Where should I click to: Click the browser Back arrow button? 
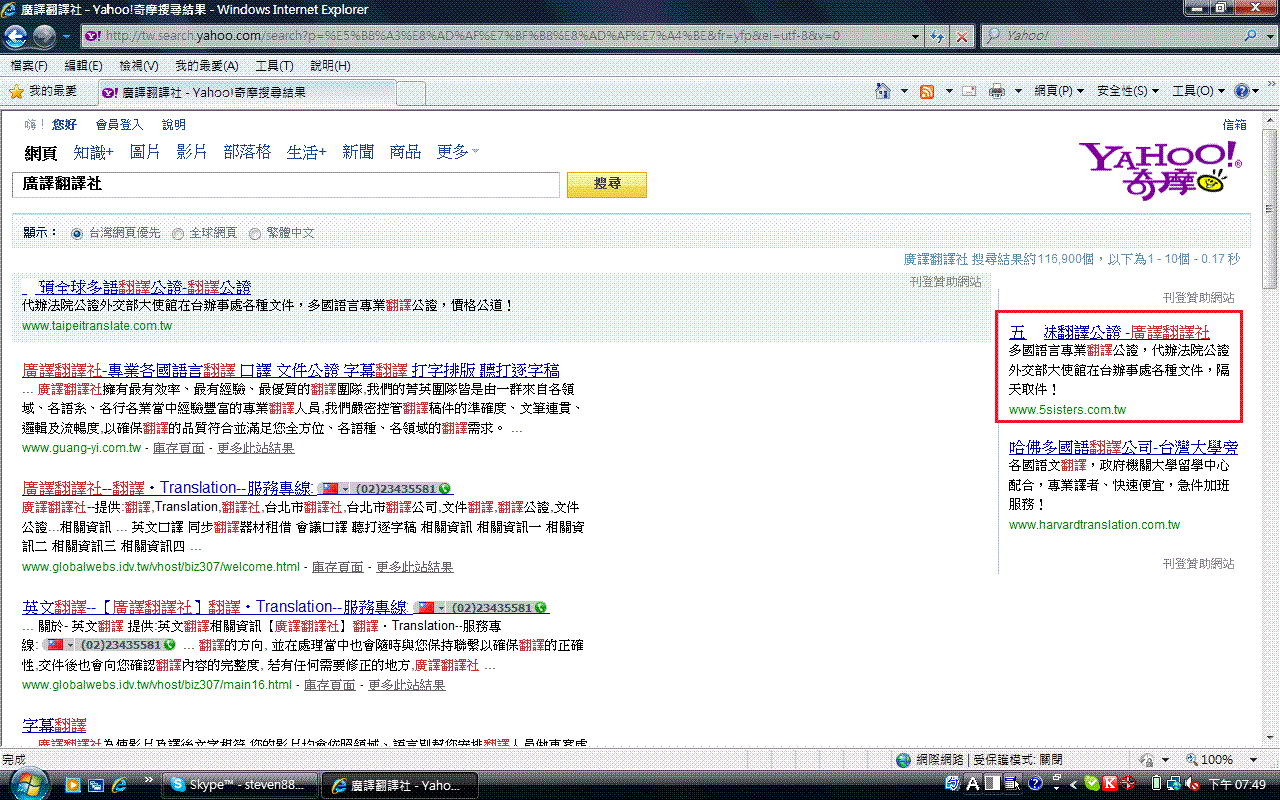[16, 36]
